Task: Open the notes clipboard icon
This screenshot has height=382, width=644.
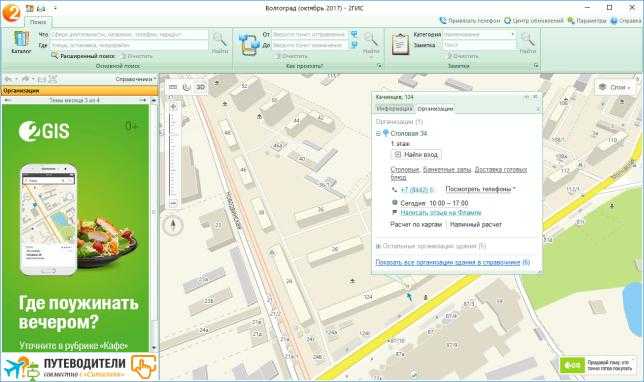Action: click(x=400, y=44)
